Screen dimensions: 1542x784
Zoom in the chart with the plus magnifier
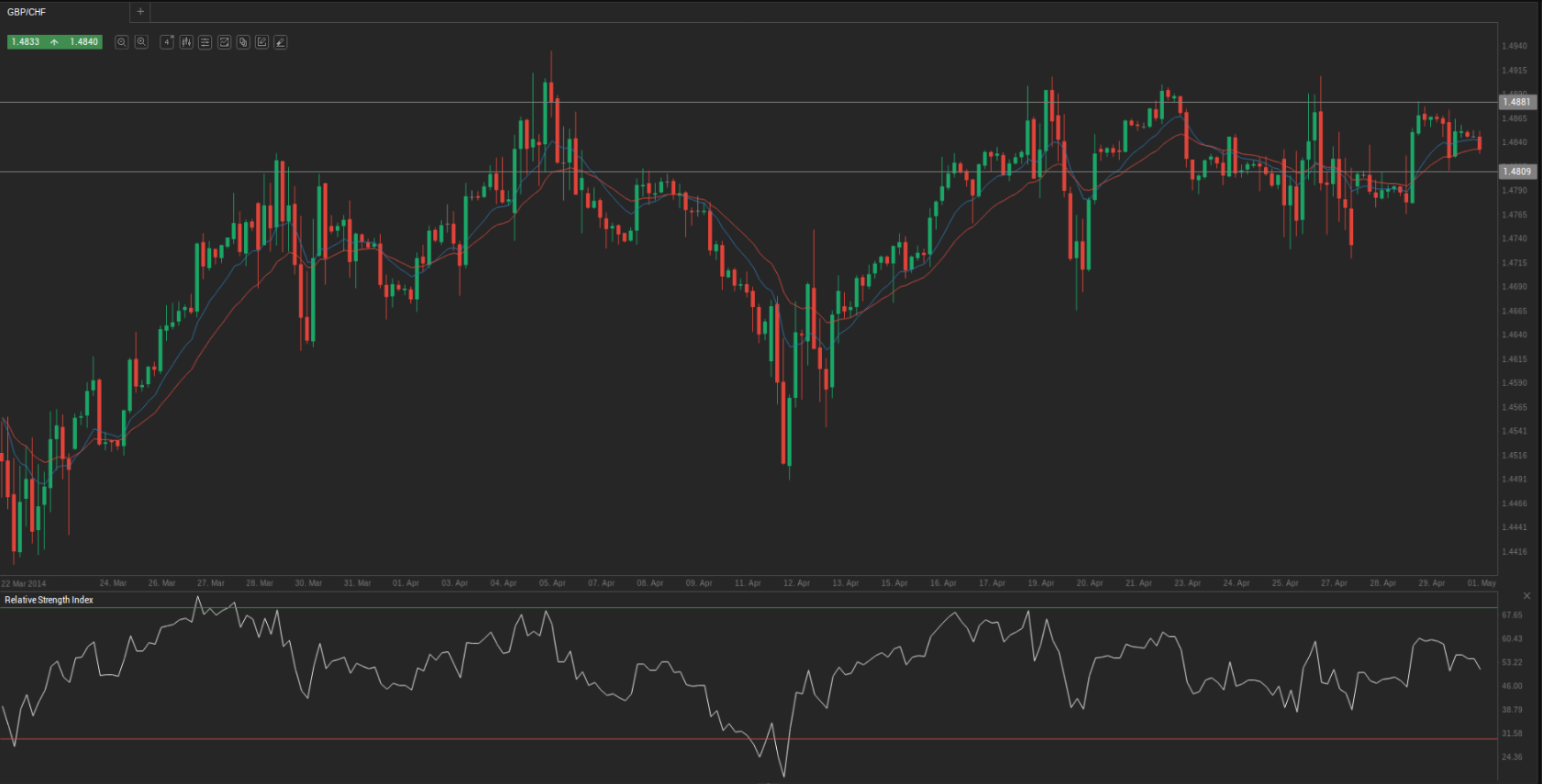coord(141,42)
